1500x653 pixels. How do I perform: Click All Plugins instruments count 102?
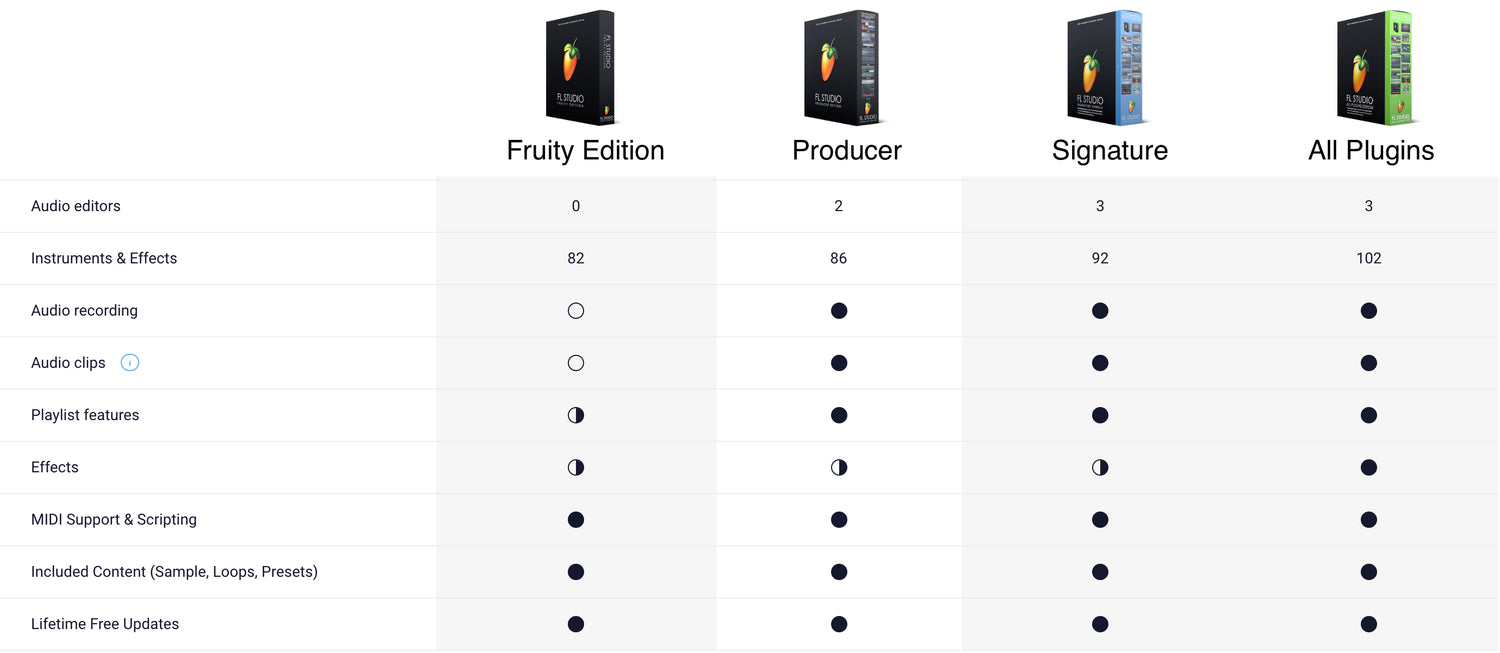click(x=1369, y=258)
